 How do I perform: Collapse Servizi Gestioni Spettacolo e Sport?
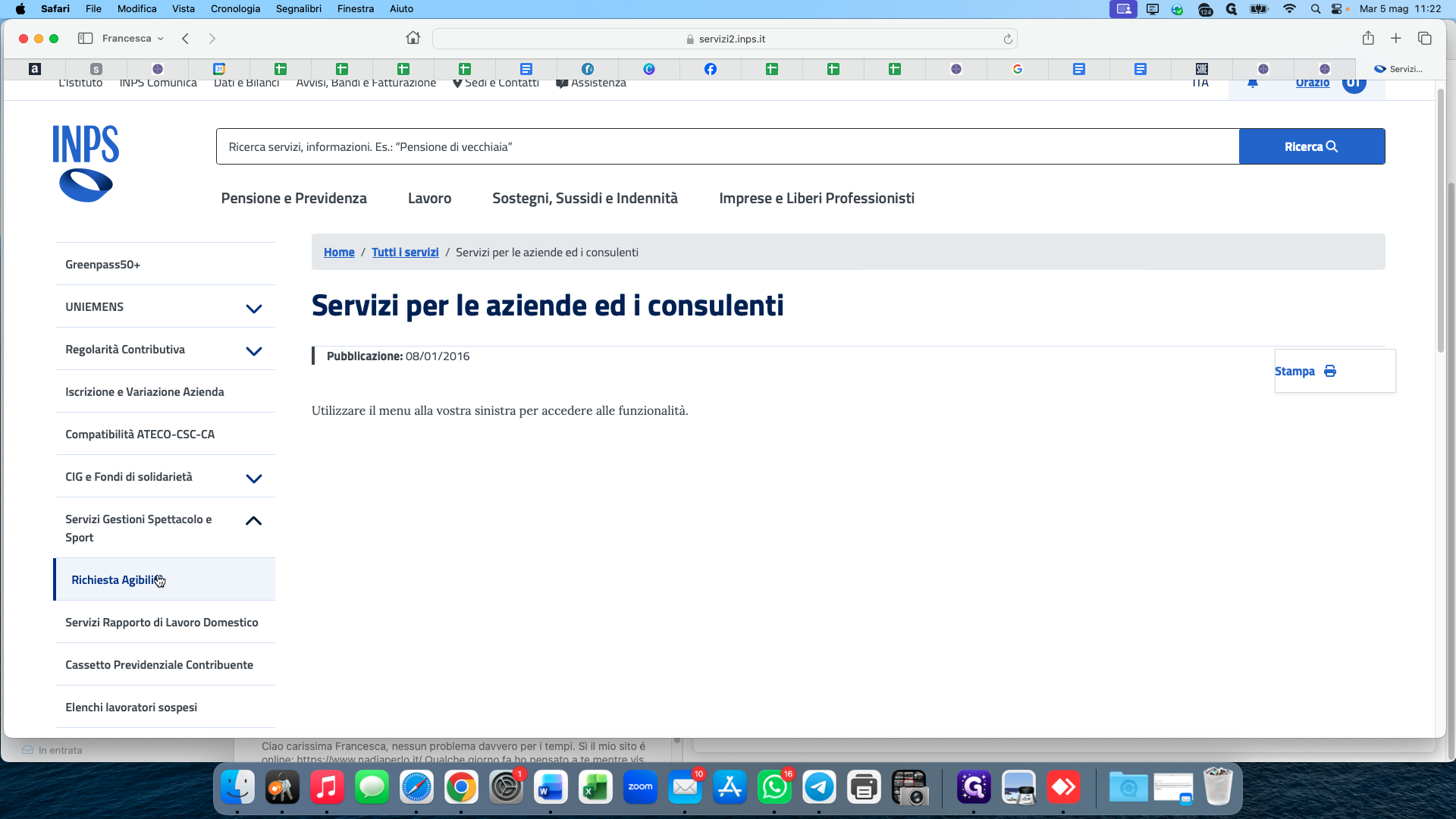point(254,521)
